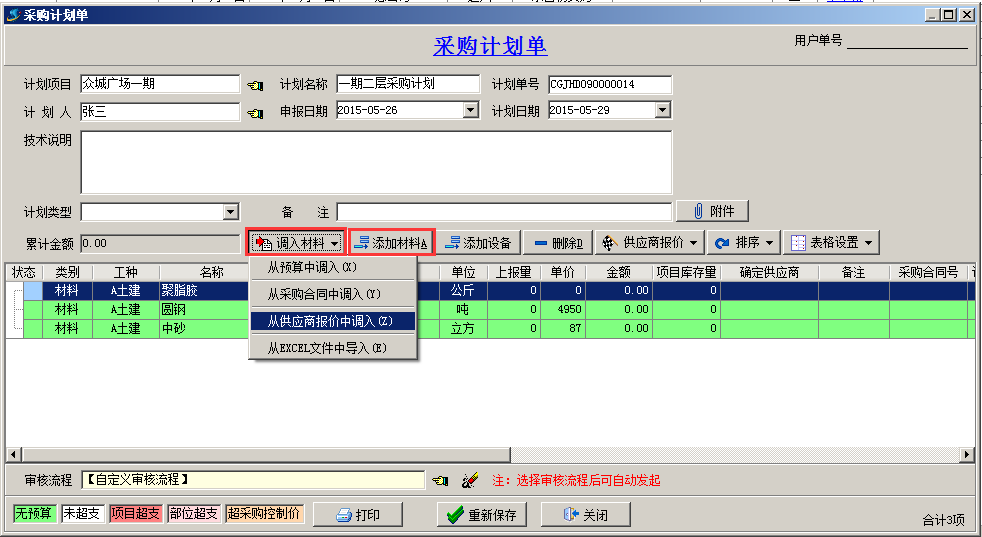Screen dimensions: 982x537
Task: Click the 关闭 close button
Action: [x=586, y=515]
